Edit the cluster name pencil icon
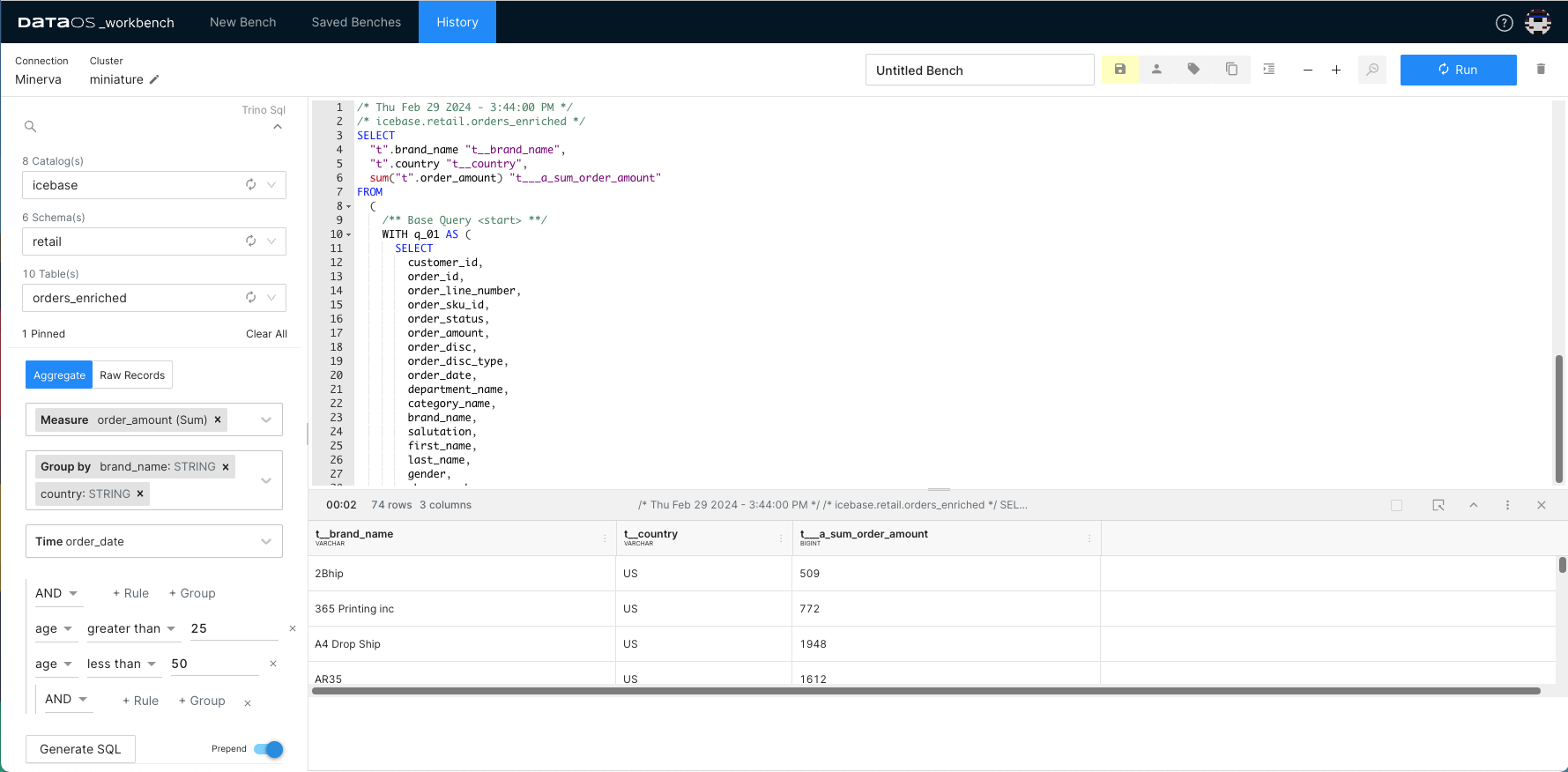 [x=154, y=79]
